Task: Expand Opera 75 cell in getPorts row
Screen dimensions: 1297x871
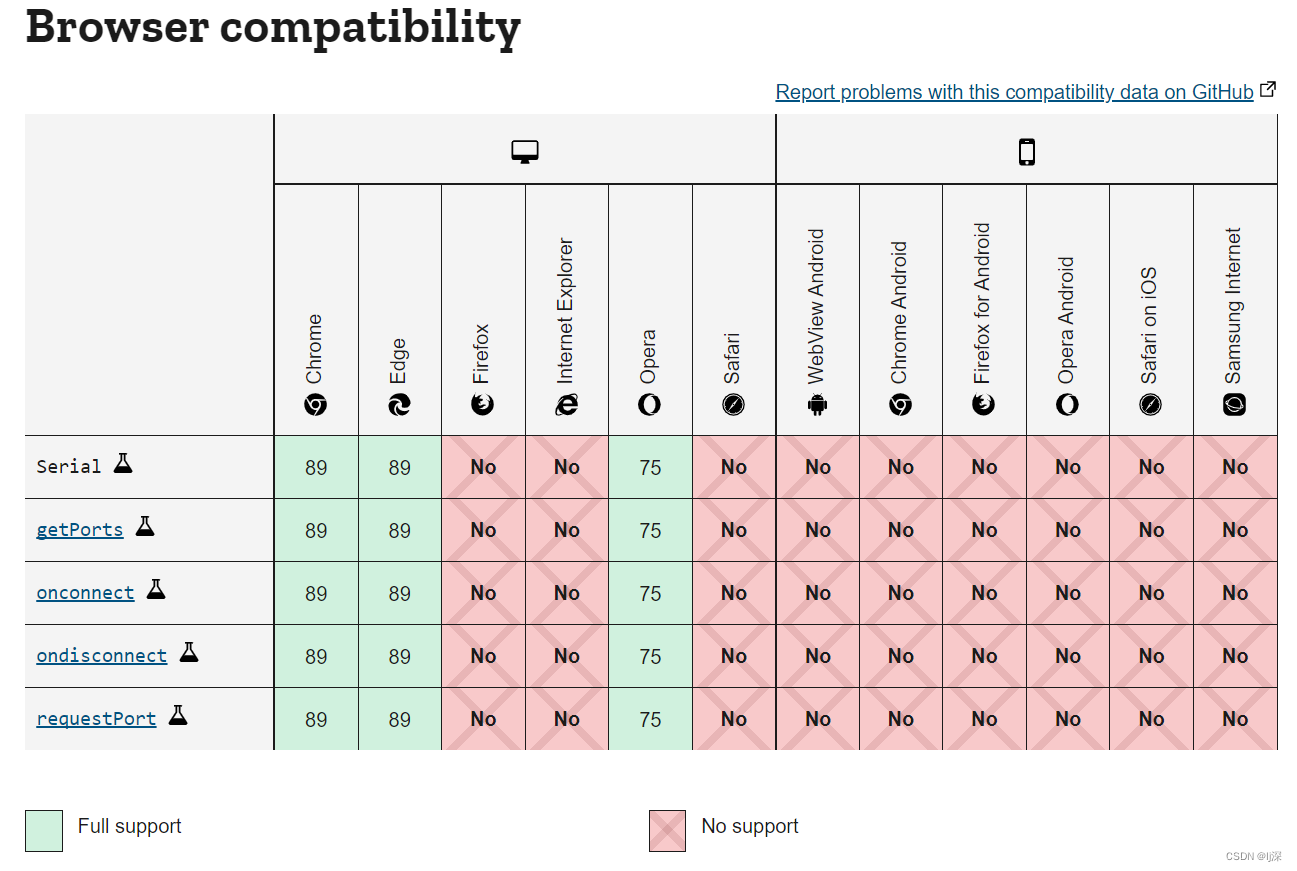Action: coord(650,530)
